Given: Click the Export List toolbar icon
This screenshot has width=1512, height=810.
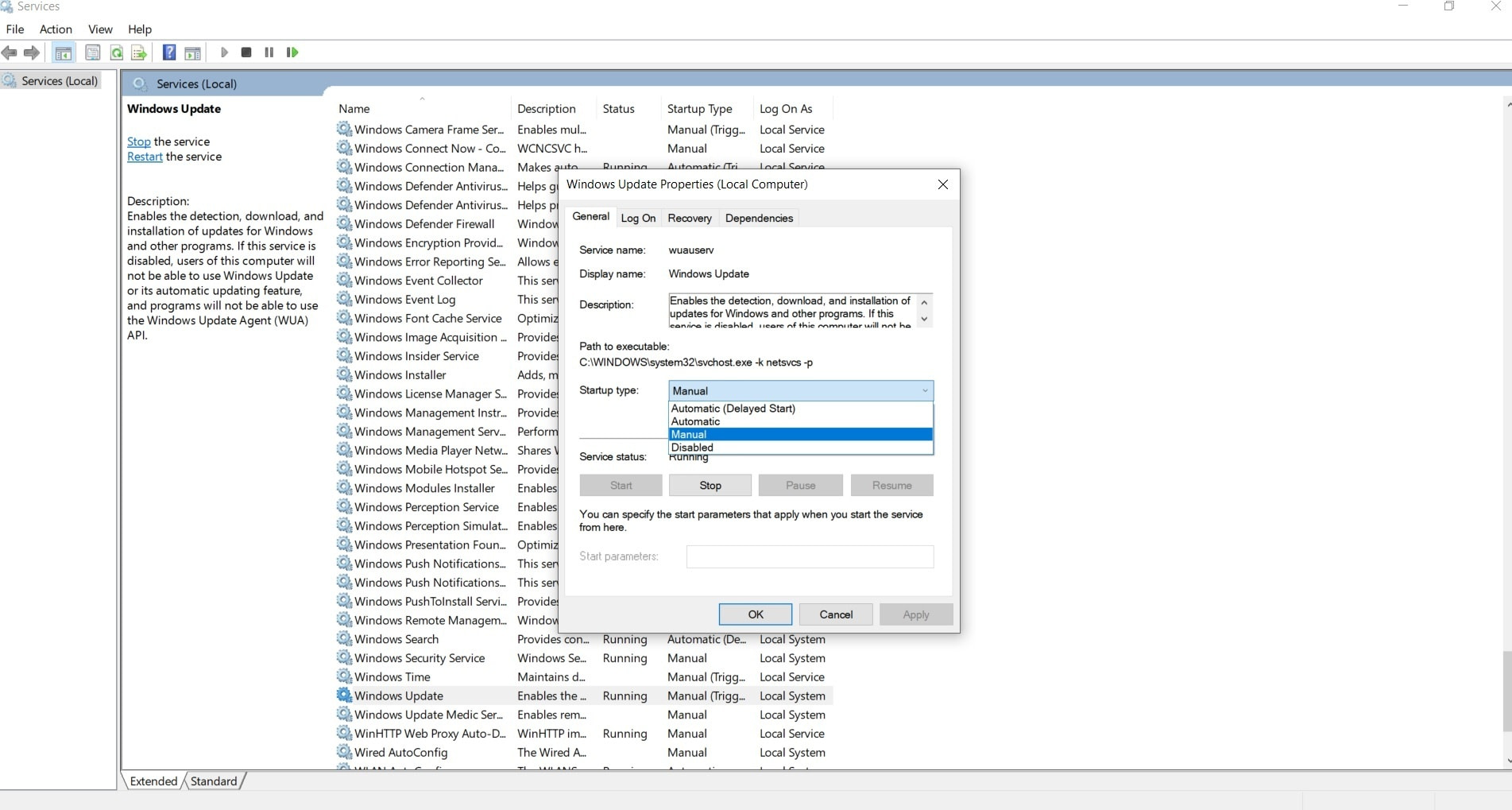Looking at the screenshot, I should 139,52.
